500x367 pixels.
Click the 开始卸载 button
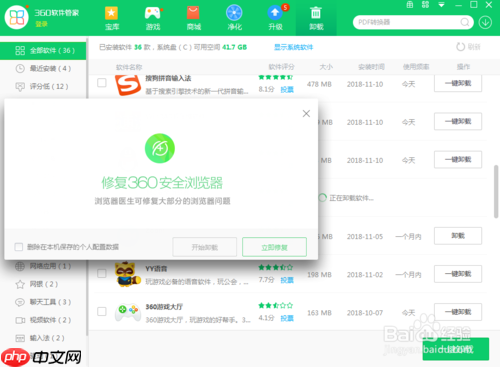pyautogui.click(x=205, y=247)
